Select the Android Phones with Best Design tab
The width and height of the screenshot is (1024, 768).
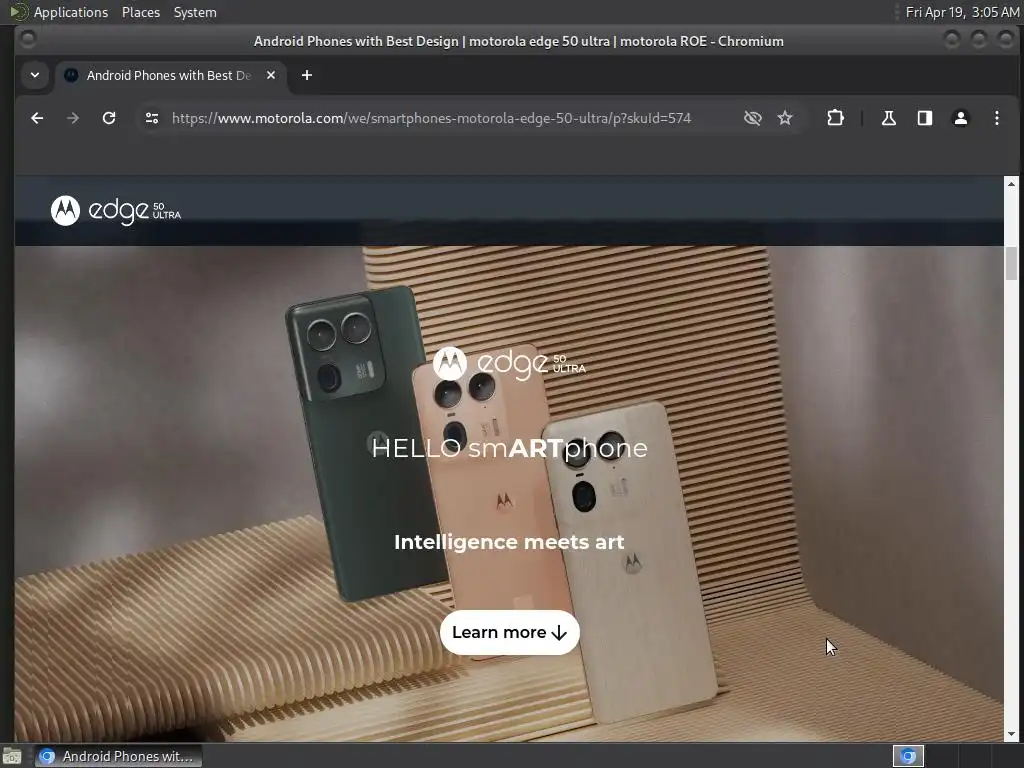click(x=171, y=75)
